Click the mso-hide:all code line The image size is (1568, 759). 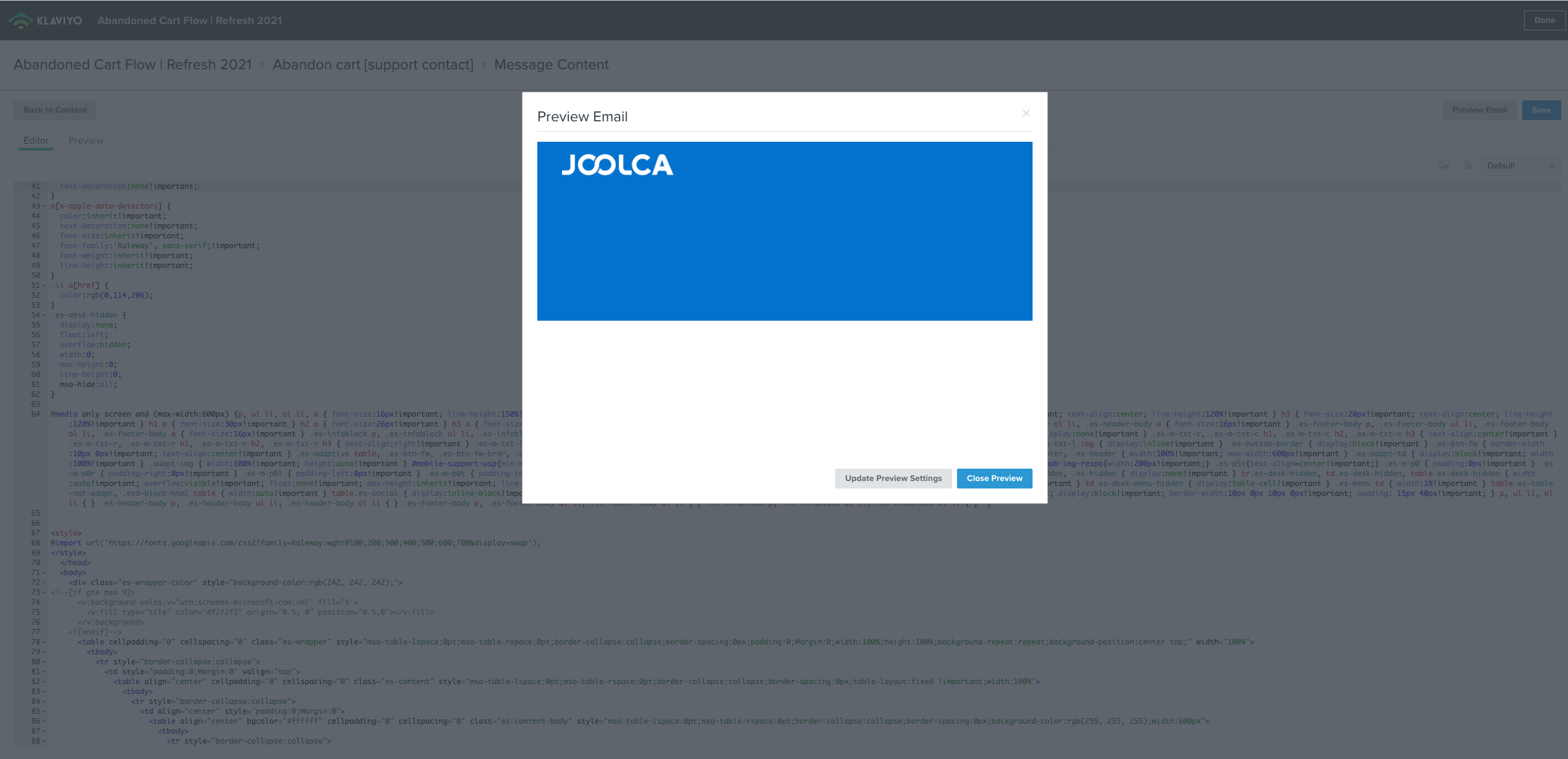point(88,384)
